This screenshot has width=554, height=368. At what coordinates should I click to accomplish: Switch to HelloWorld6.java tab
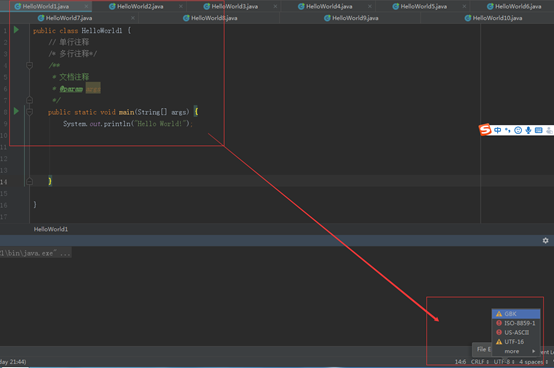click(514, 6)
